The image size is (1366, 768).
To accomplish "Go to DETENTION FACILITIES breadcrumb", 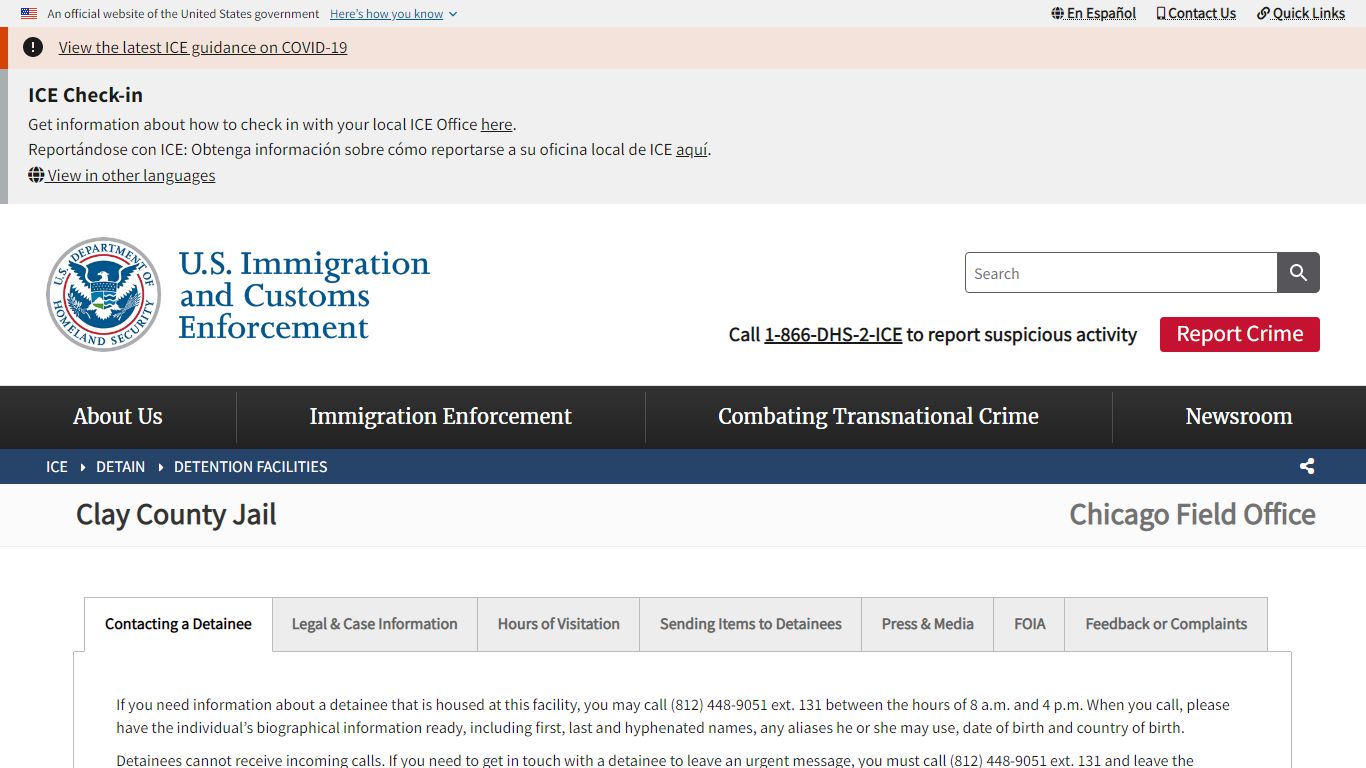I will point(251,466).
